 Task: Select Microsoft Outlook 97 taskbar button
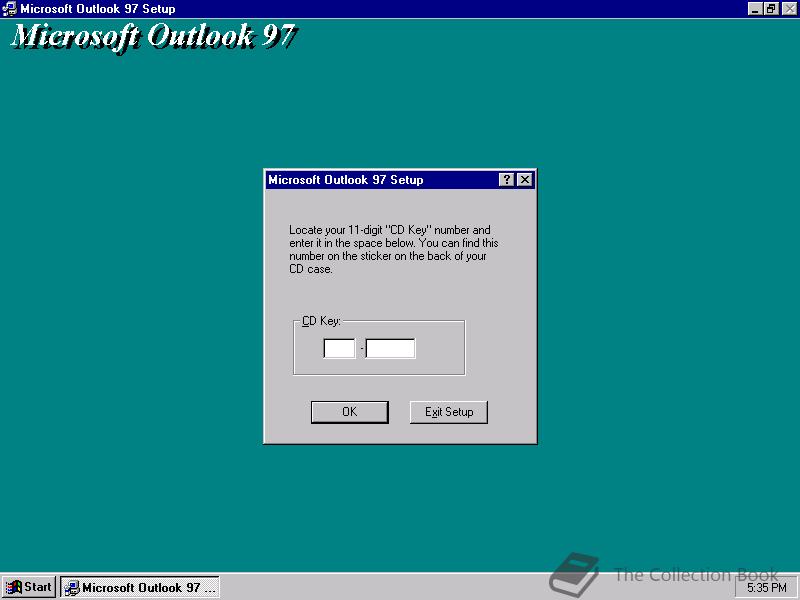coord(140,587)
